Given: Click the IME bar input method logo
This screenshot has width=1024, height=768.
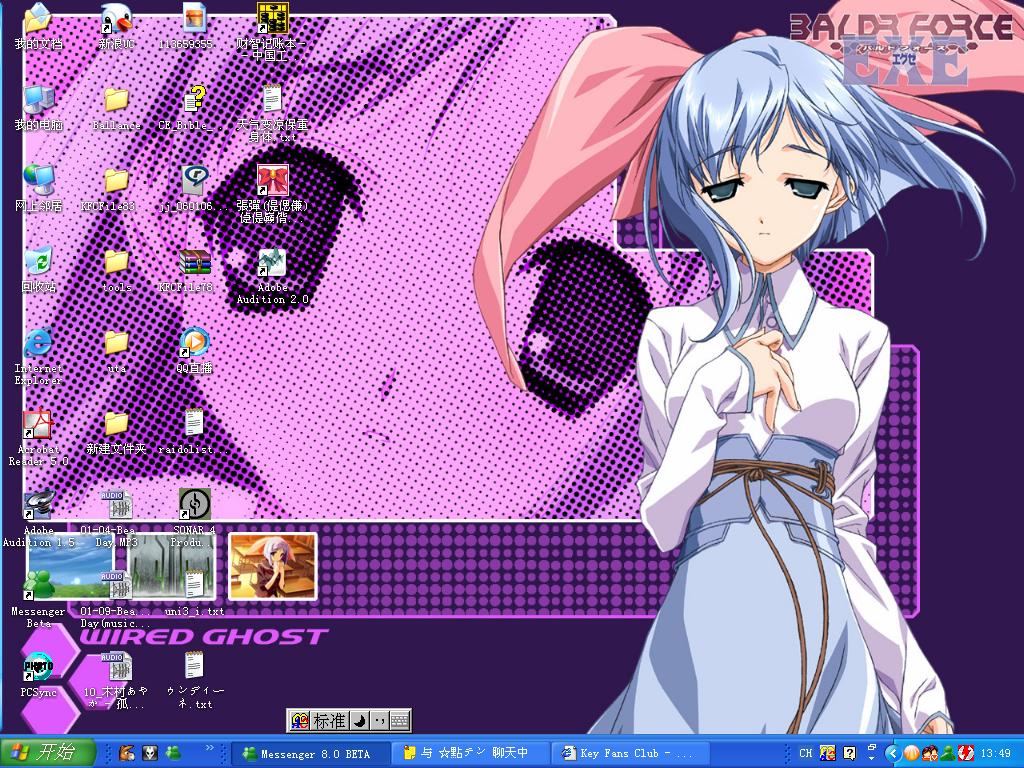Looking at the screenshot, I should [300, 721].
